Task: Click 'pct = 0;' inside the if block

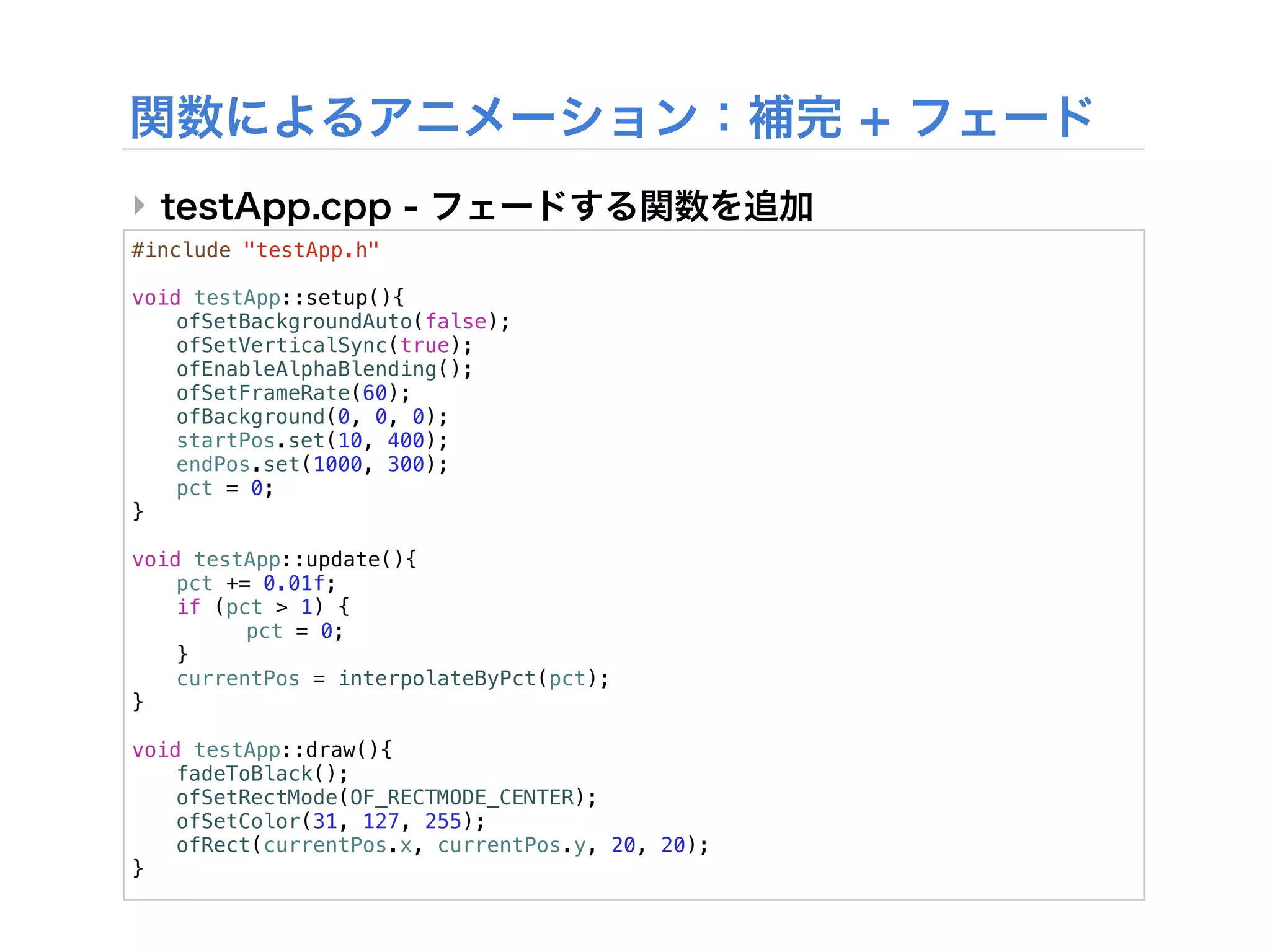Action: coord(295,632)
